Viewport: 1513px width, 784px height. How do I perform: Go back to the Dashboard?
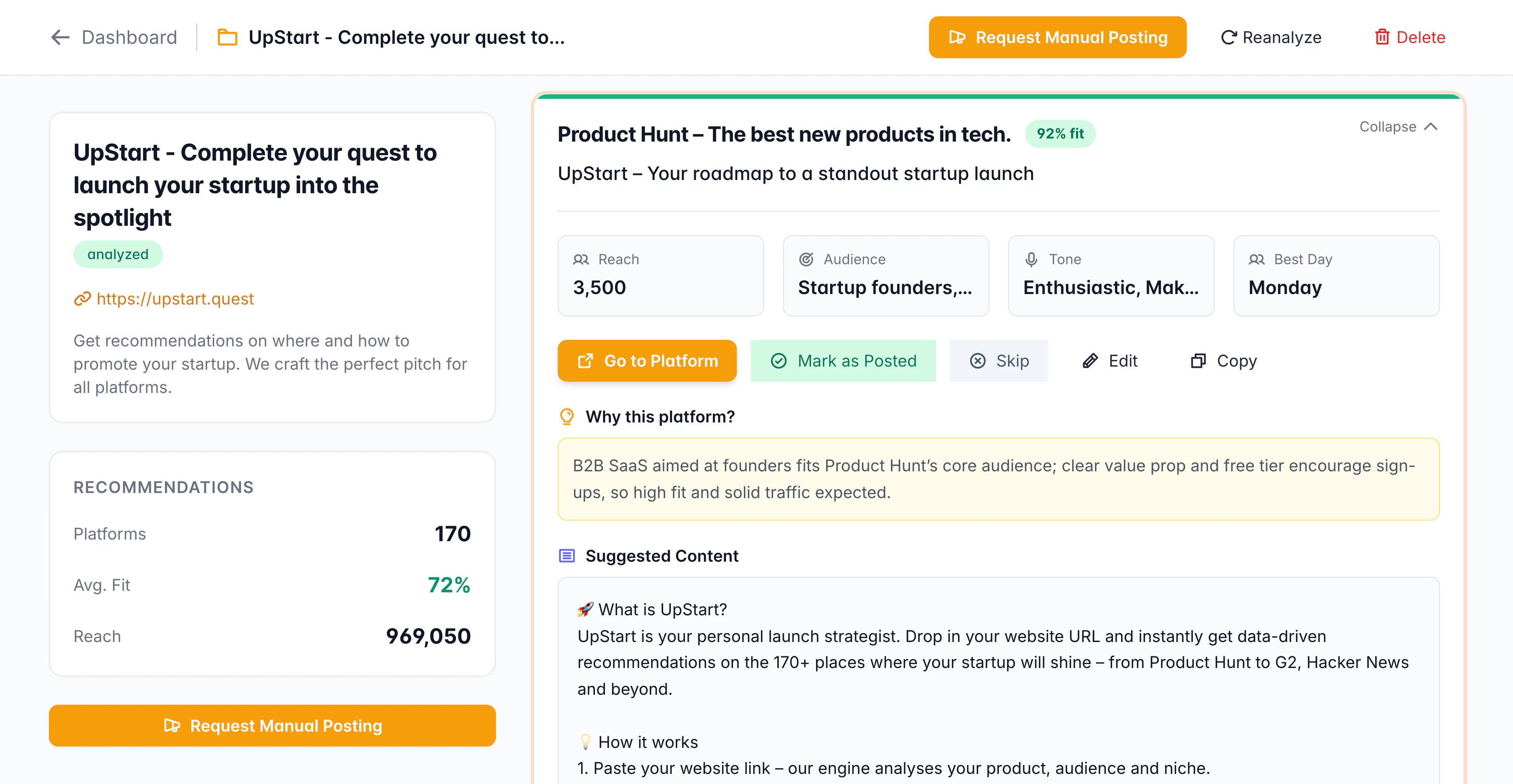point(129,38)
